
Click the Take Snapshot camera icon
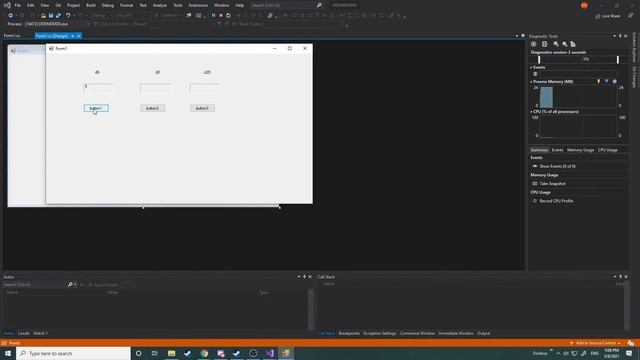tap(535, 184)
